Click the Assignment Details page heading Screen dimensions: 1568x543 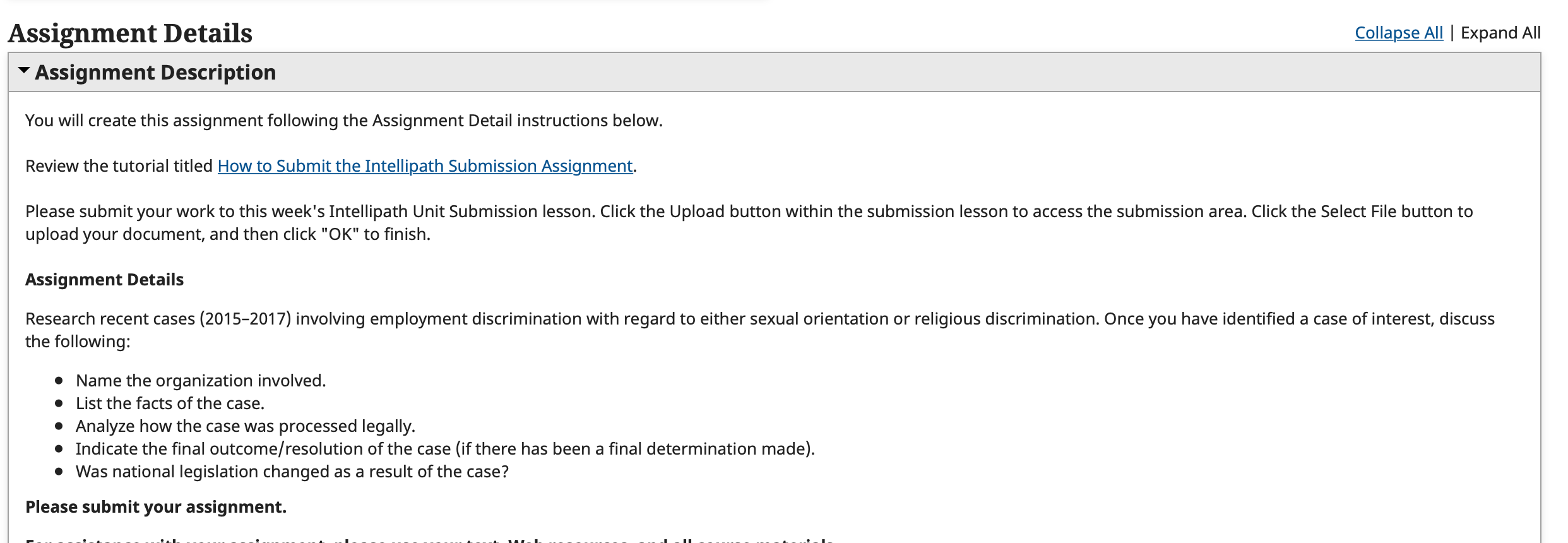click(130, 33)
